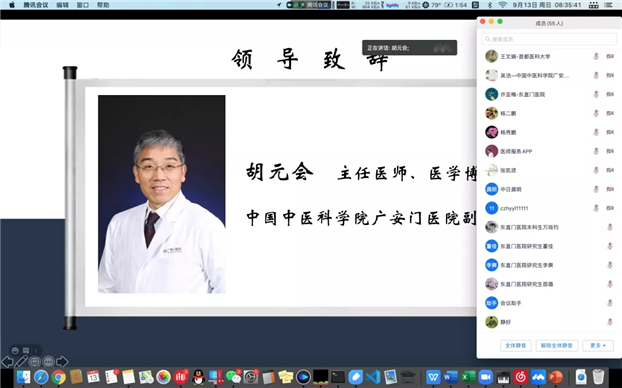
Task: Open Visual Studio Code in the dock
Action: [x=373, y=376]
